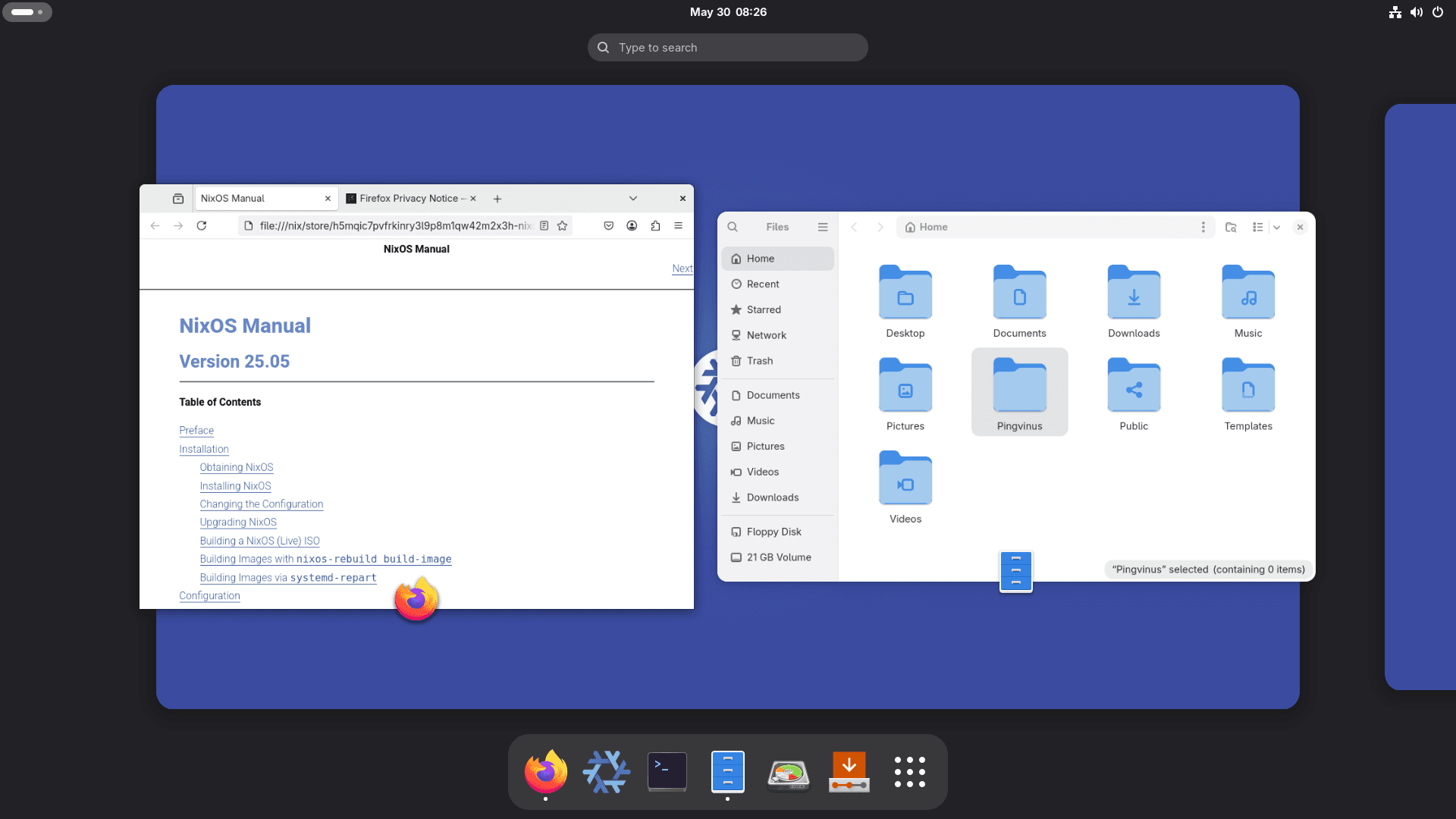This screenshot has height=819, width=1456.
Task: Open the clock and calendar menu
Action: pos(728,12)
